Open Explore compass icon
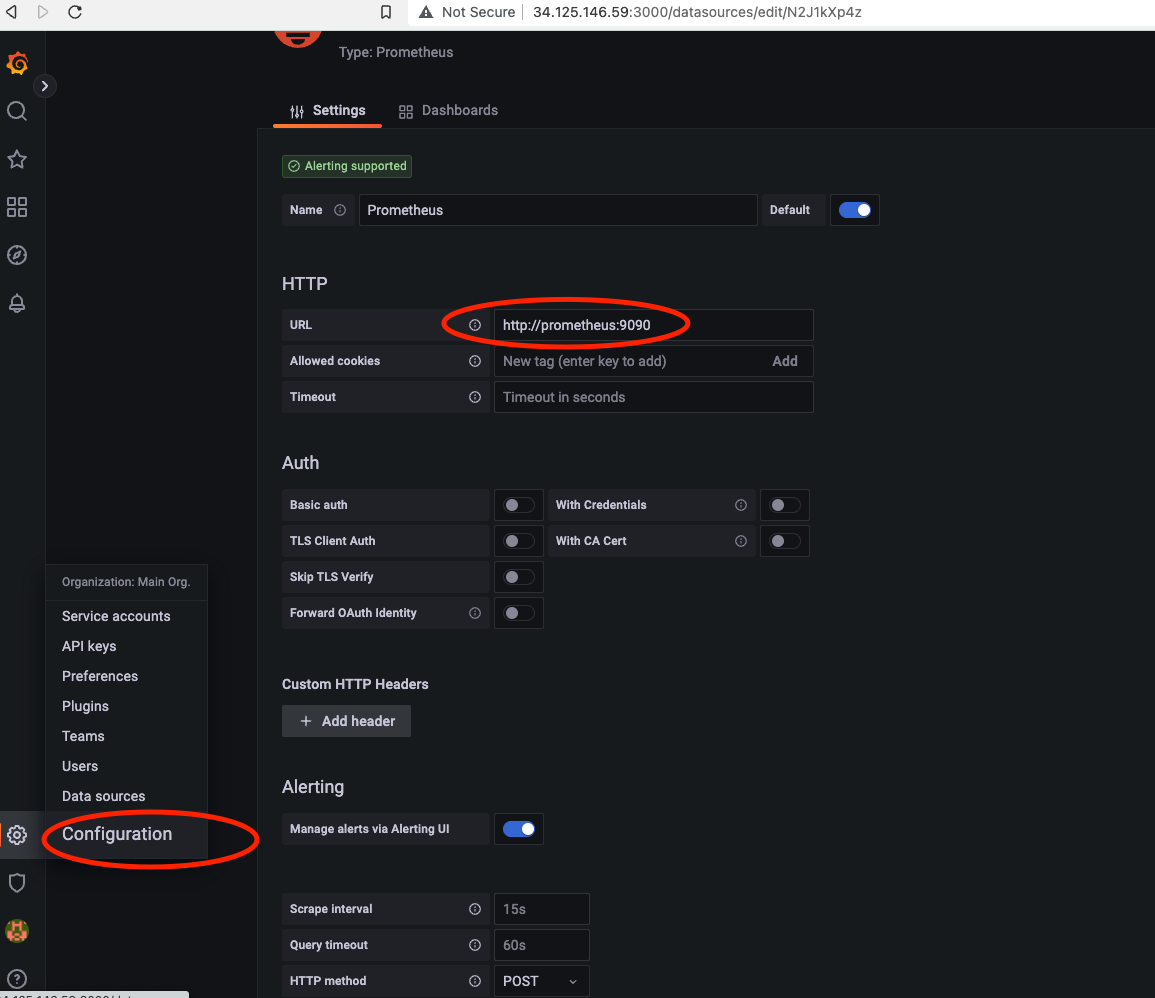Screen dimensions: 1155x998 coord(17,255)
